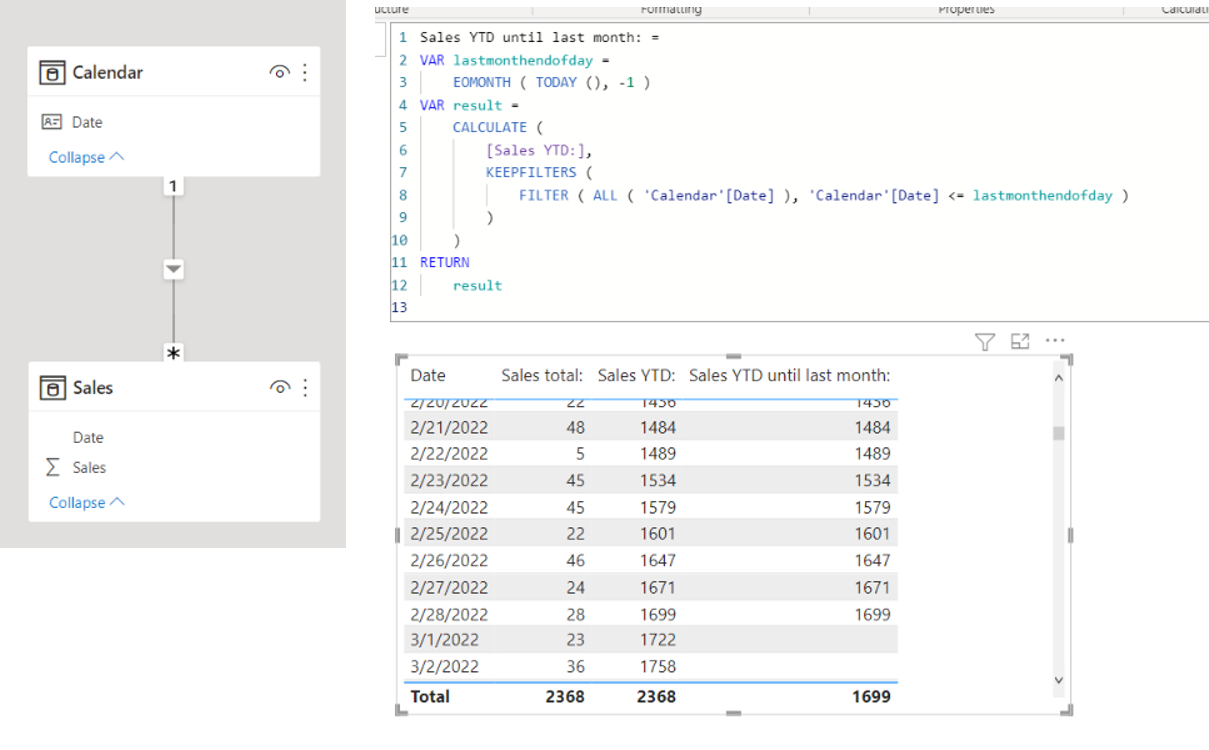Click the 2/21/2022 date cell
The width and height of the screenshot is (1209, 750).
449,427
